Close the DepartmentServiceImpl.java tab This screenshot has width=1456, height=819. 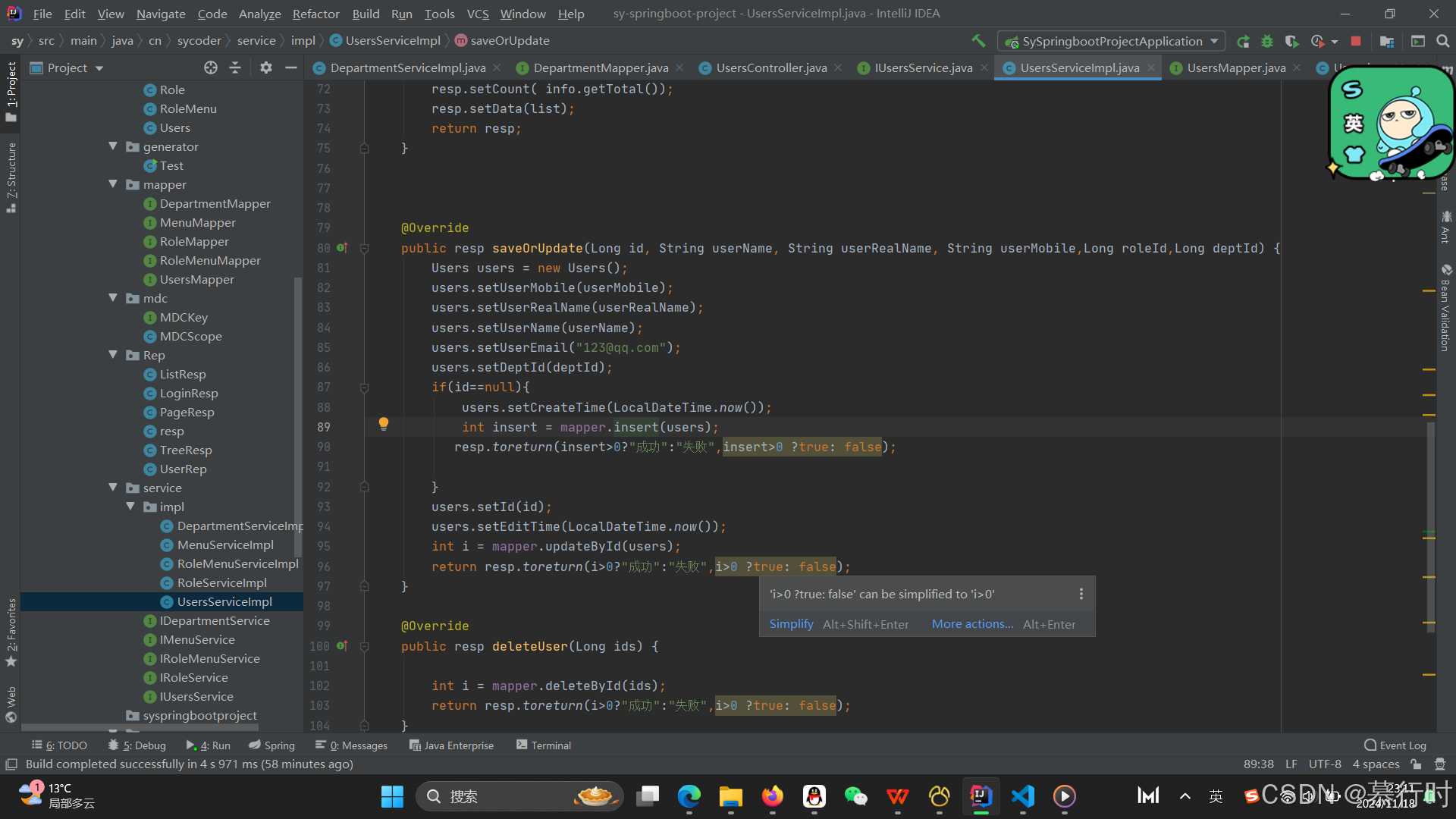click(x=497, y=67)
